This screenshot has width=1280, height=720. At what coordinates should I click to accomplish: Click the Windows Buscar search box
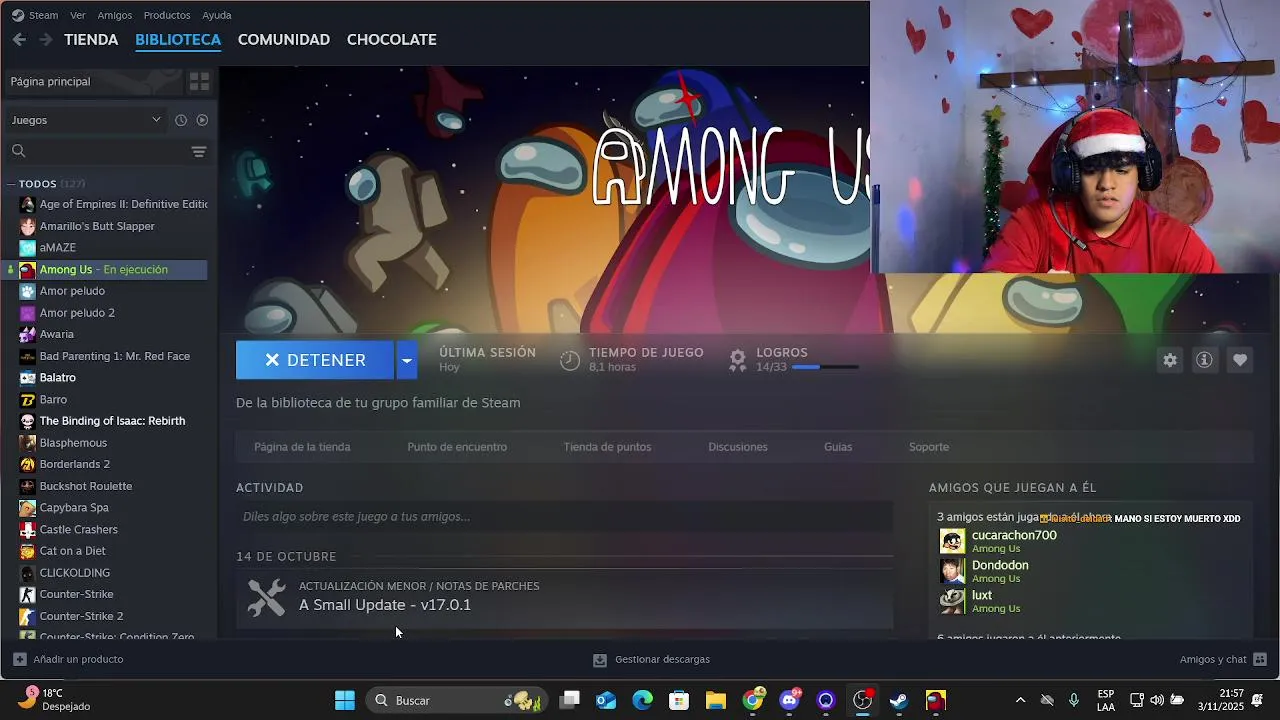point(457,700)
